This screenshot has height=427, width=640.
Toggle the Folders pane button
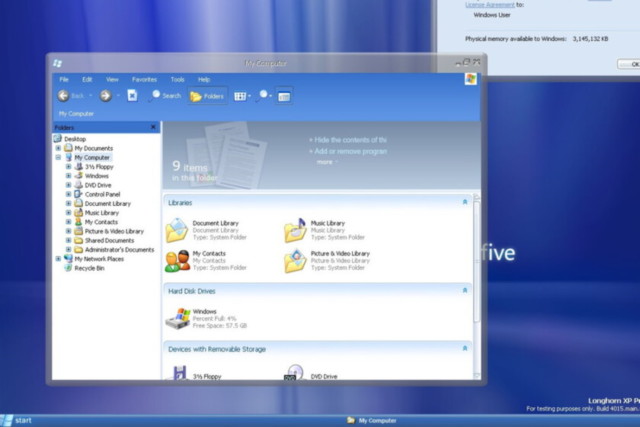(x=207, y=96)
